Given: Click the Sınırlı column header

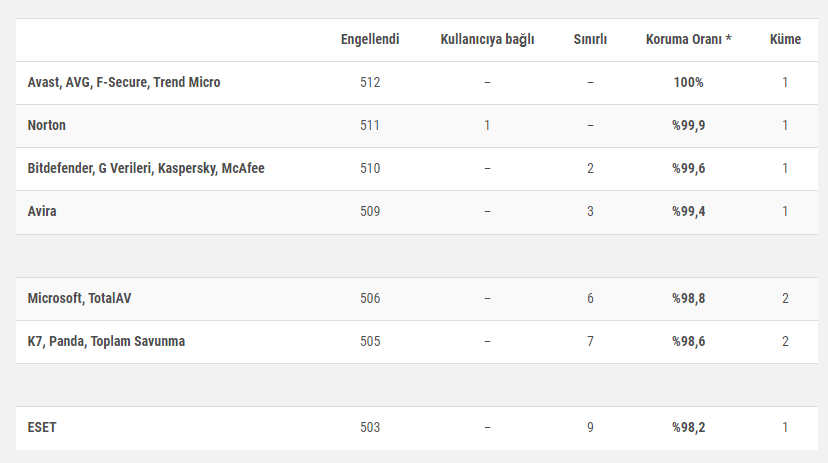Looking at the screenshot, I should (590, 39).
